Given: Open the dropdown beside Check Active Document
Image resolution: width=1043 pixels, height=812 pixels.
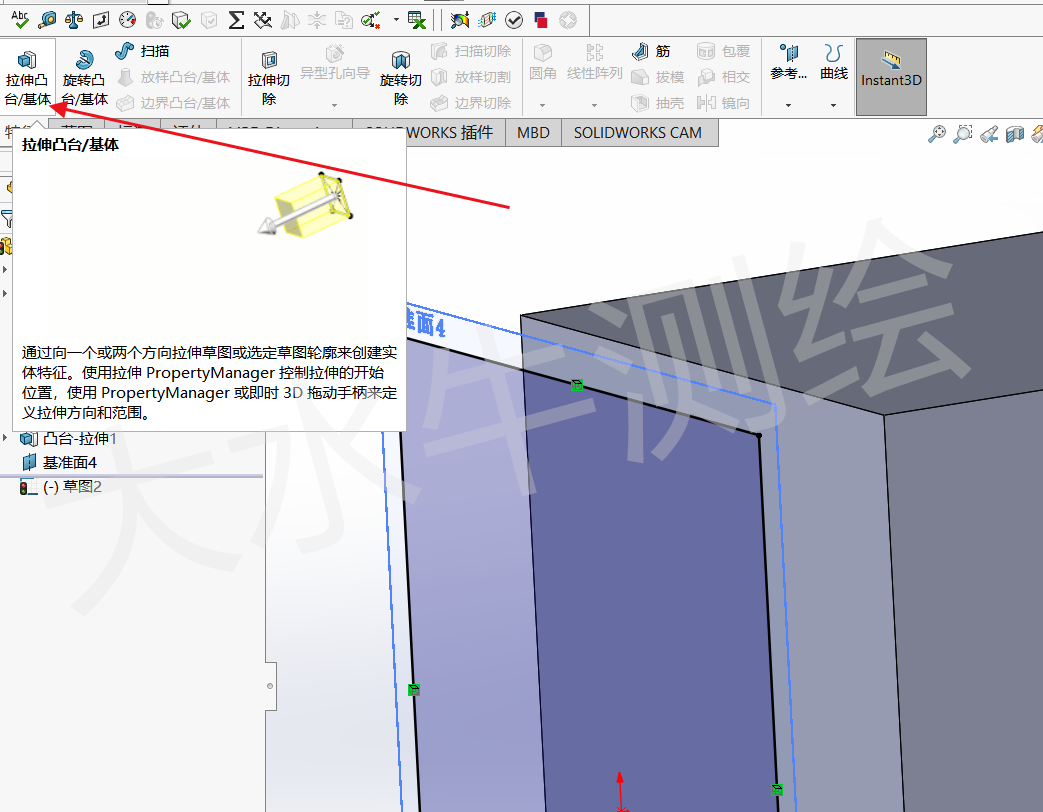Looking at the screenshot, I should click(396, 20).
